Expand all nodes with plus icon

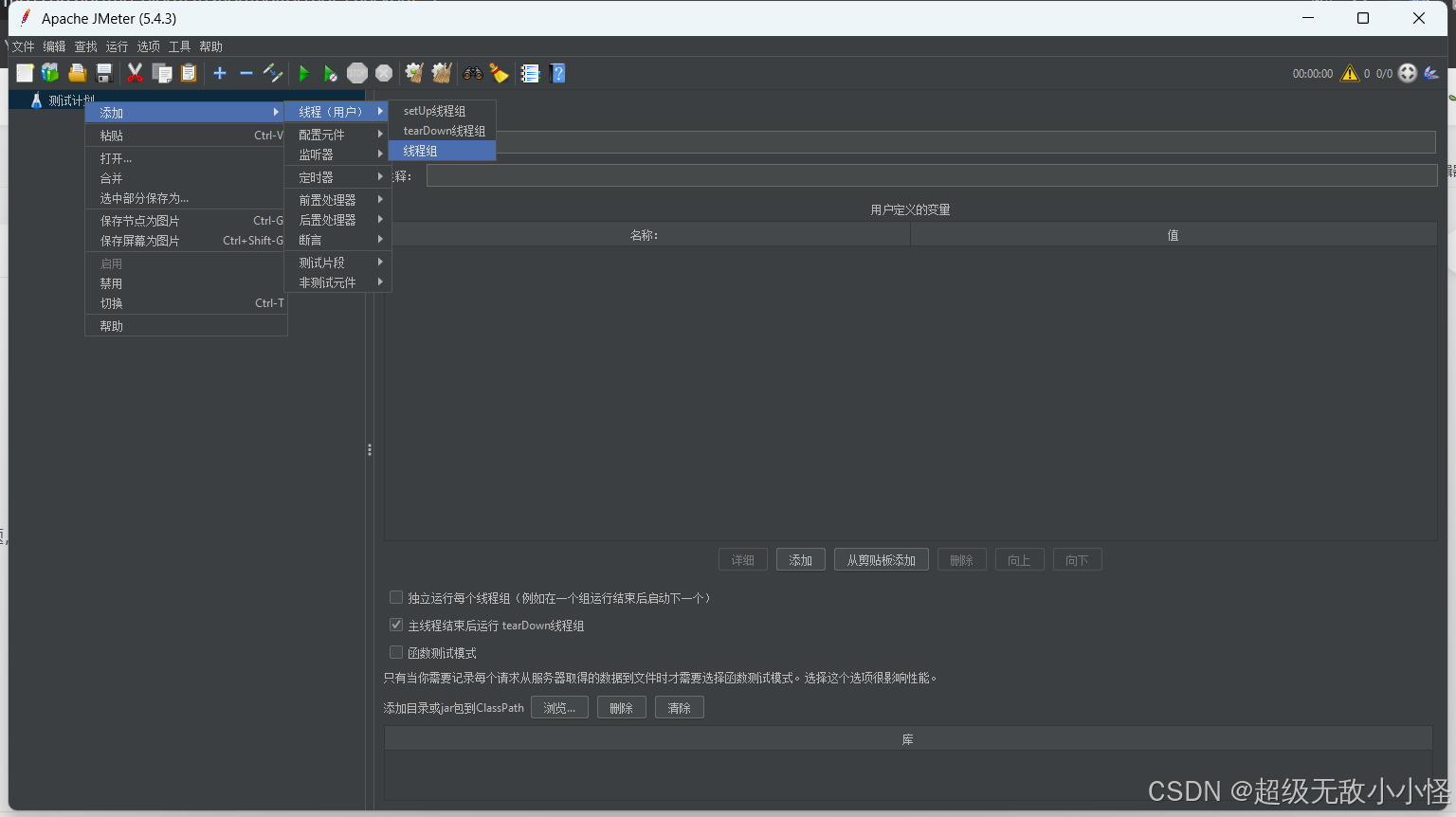point(220,73)
